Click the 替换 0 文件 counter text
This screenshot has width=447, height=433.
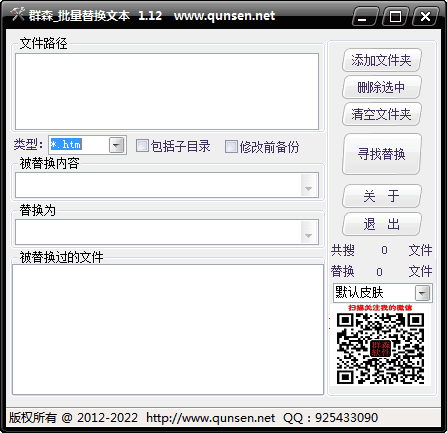(x=382, y=272)
